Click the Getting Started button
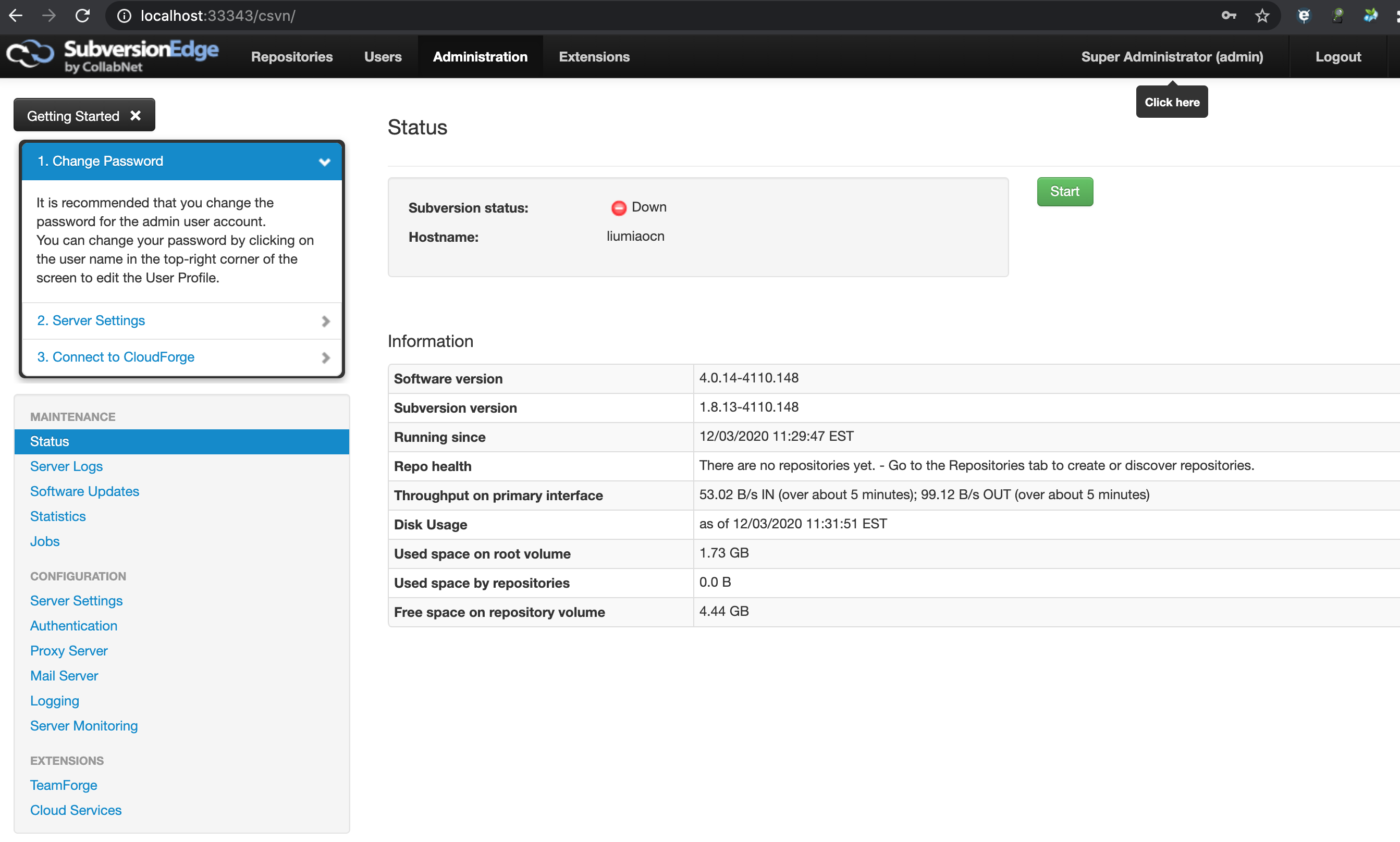 tap(84, 115)
